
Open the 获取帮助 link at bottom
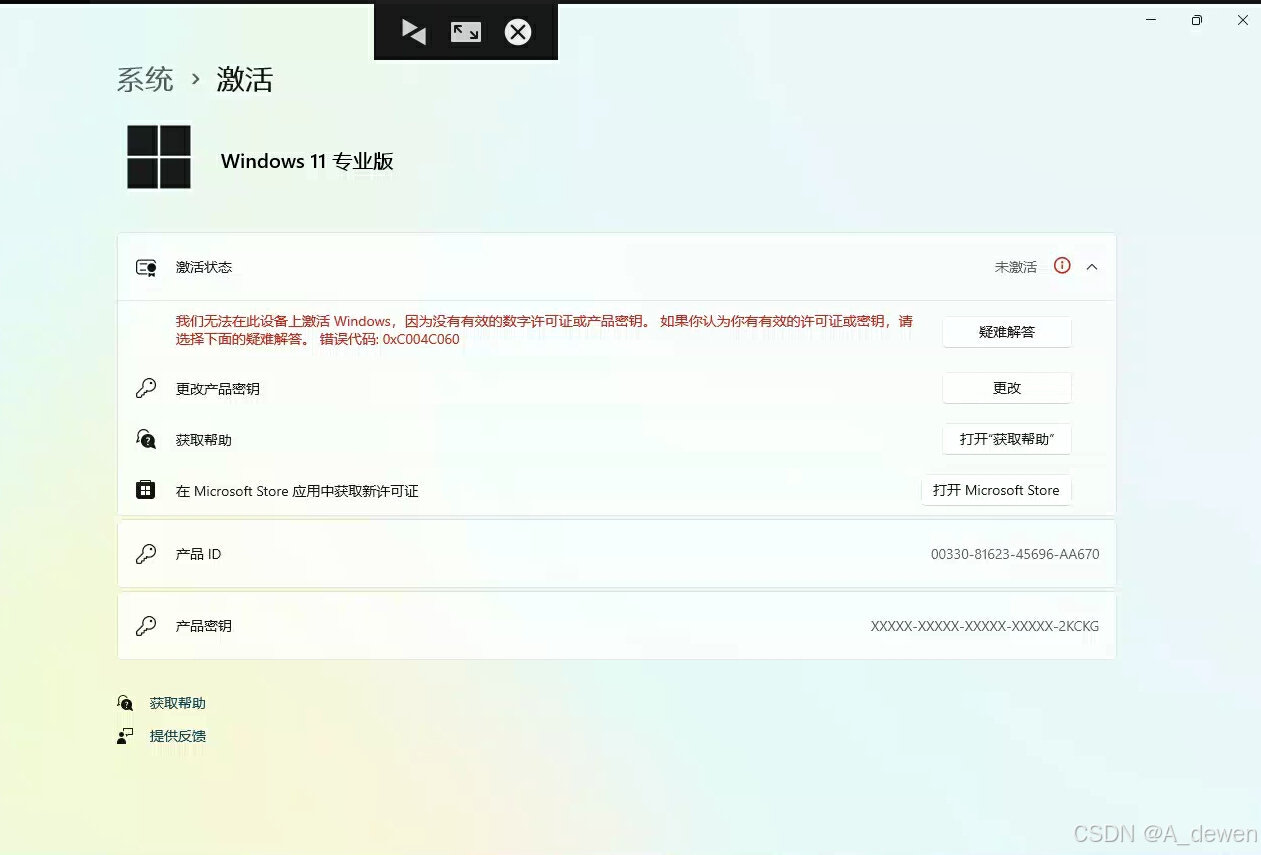pyautogui.click(x=178, y=703)
